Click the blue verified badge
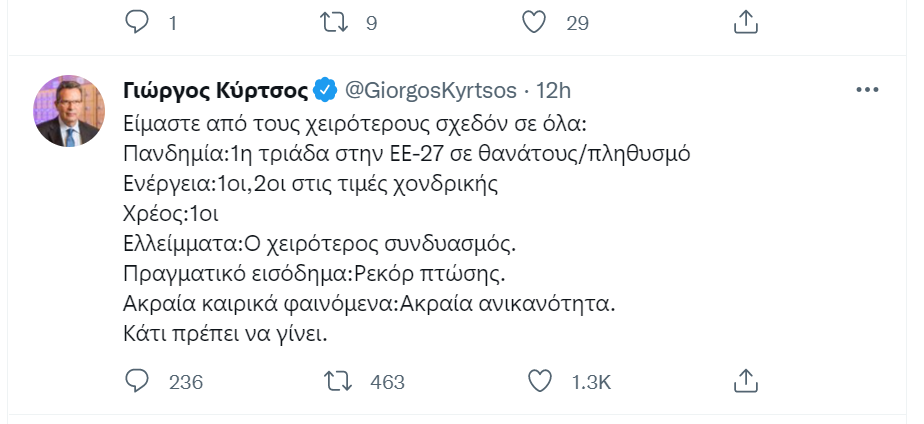 pyautogui.click(x=325, y=90)
